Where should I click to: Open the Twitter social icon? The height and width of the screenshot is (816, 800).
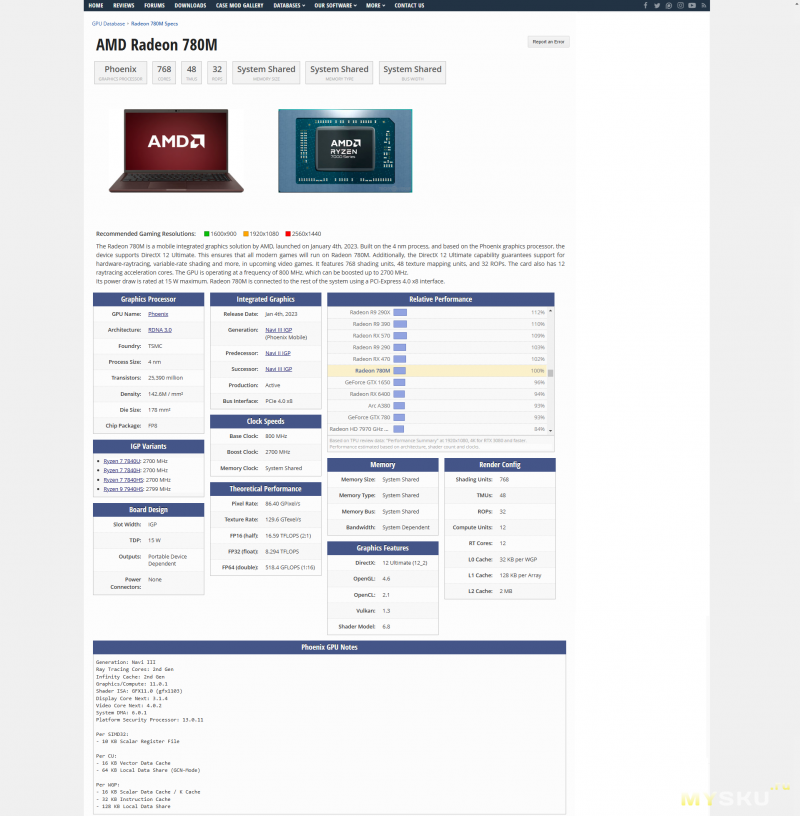coord(657,5)
